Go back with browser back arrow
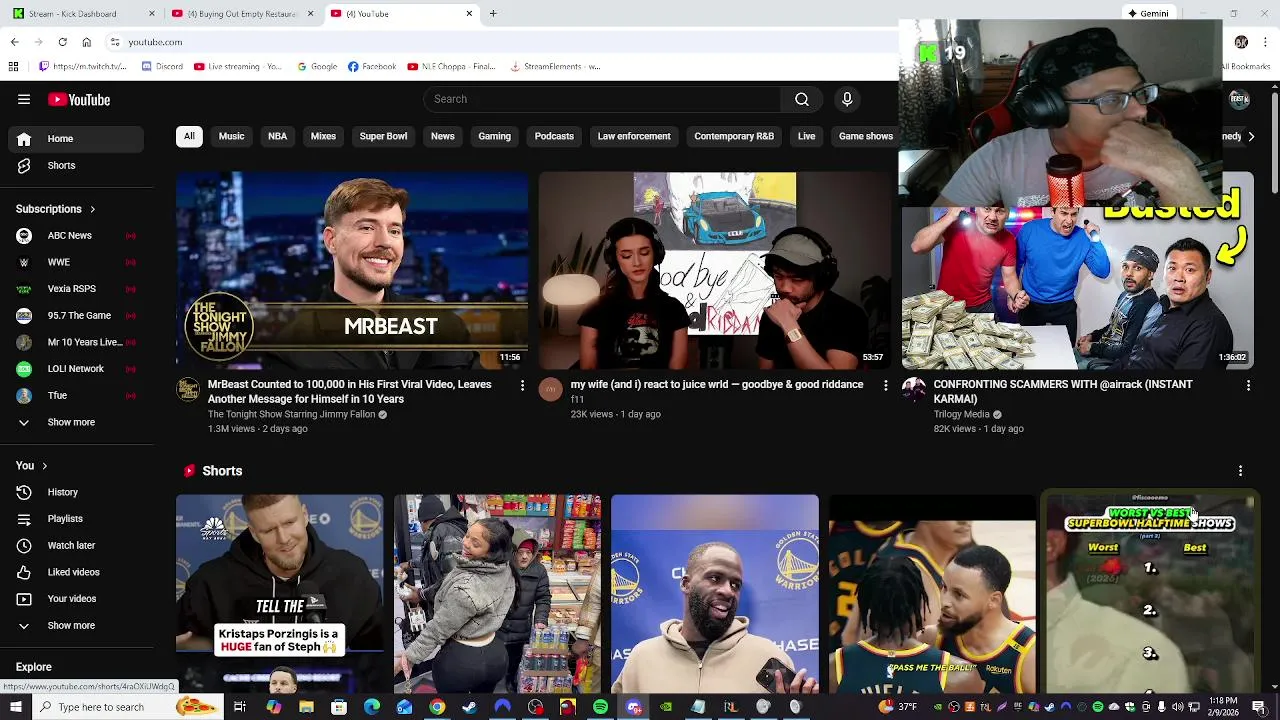The image size is (1280, 720). (14, 42)
